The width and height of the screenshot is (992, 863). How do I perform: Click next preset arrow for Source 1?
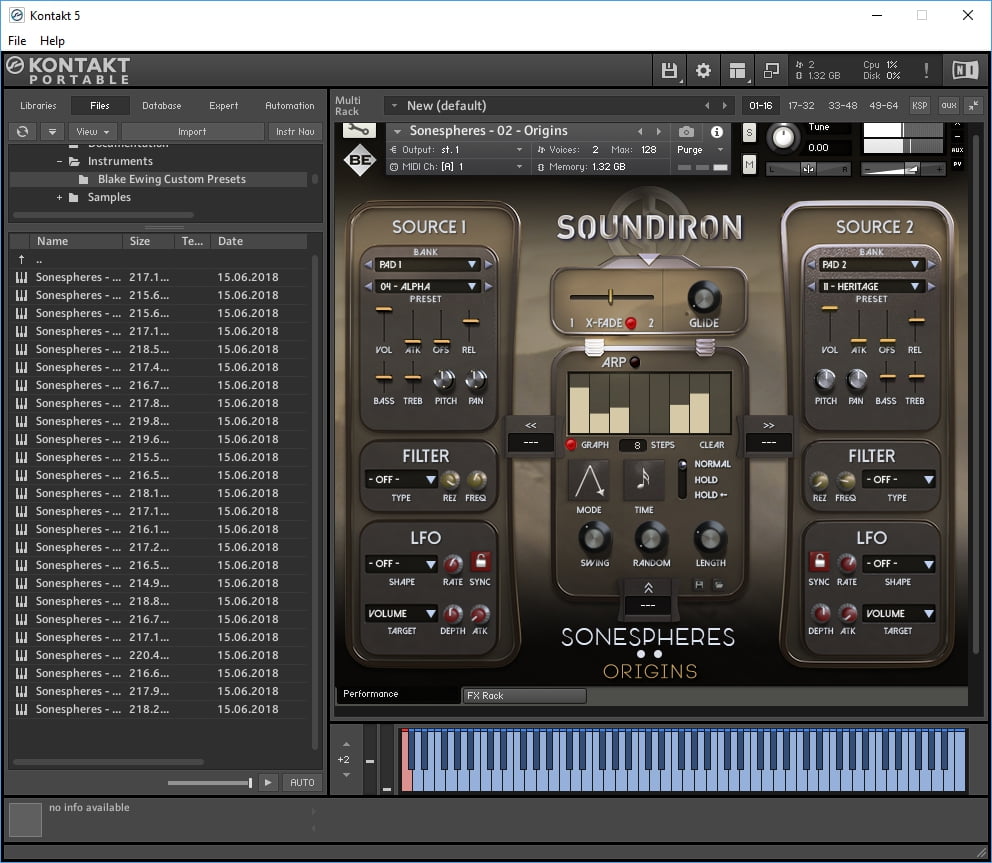tap(488, 287)
